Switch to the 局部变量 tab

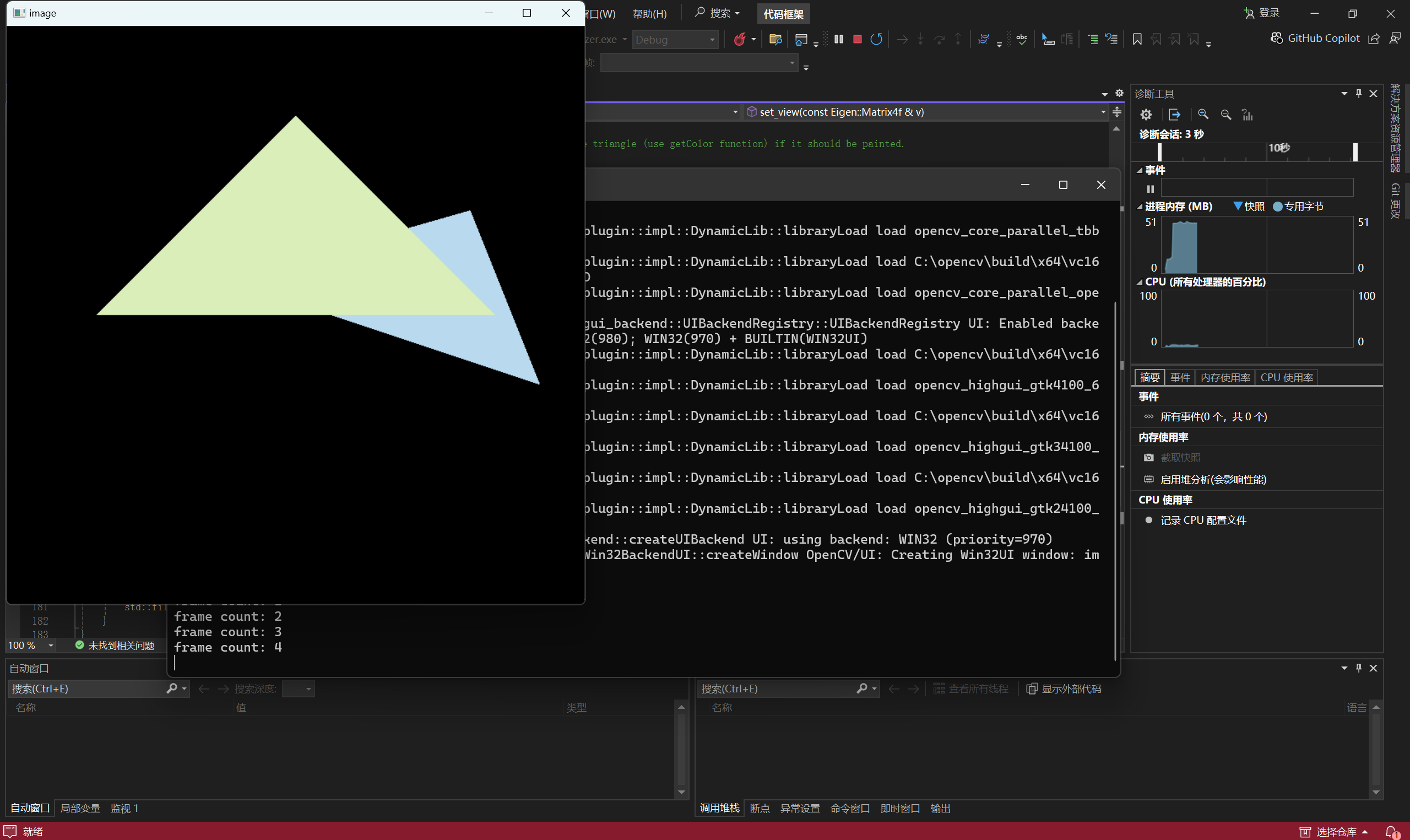(80, 809)
